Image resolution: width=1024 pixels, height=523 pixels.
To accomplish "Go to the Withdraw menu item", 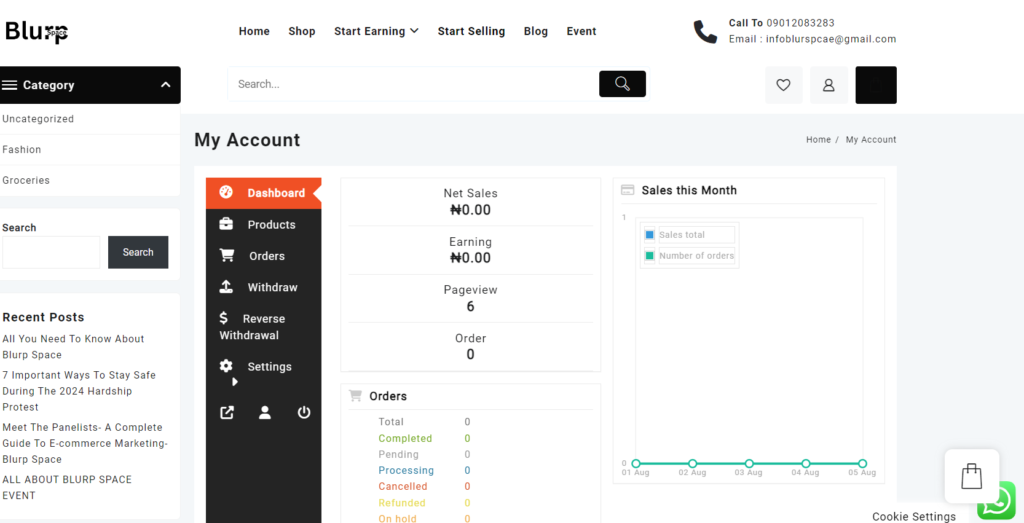I will coord(272,287).
